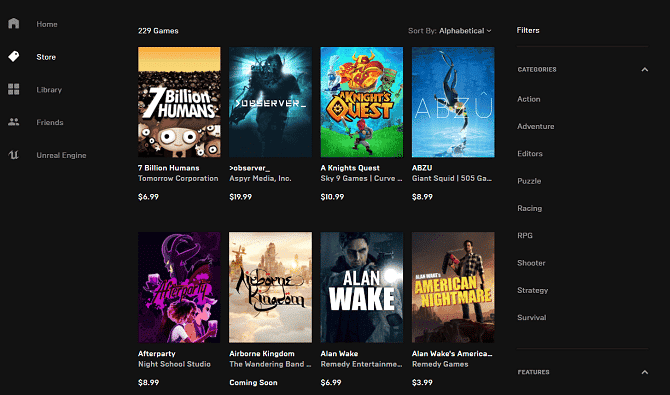Filter by Puzzle category
This screenshot has width=670, height=395.
coord(529,181)
